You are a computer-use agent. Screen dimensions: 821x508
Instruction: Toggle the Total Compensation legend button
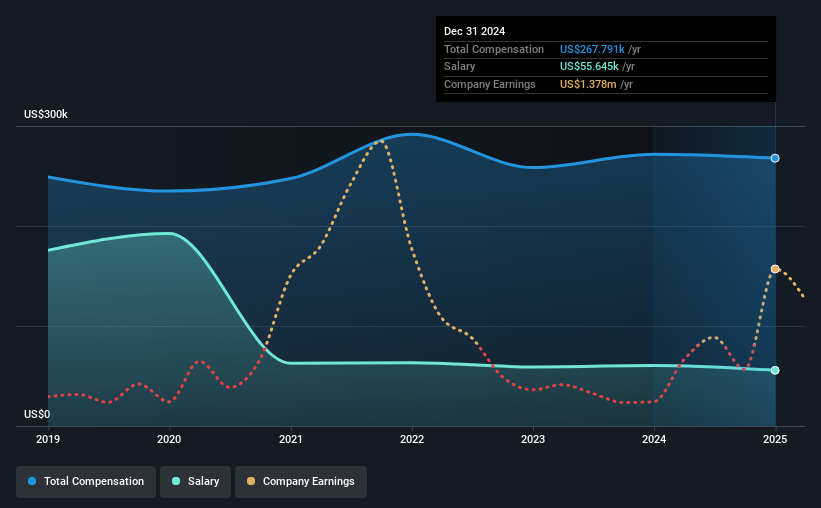pyautogui.click(x=86, y=482)
